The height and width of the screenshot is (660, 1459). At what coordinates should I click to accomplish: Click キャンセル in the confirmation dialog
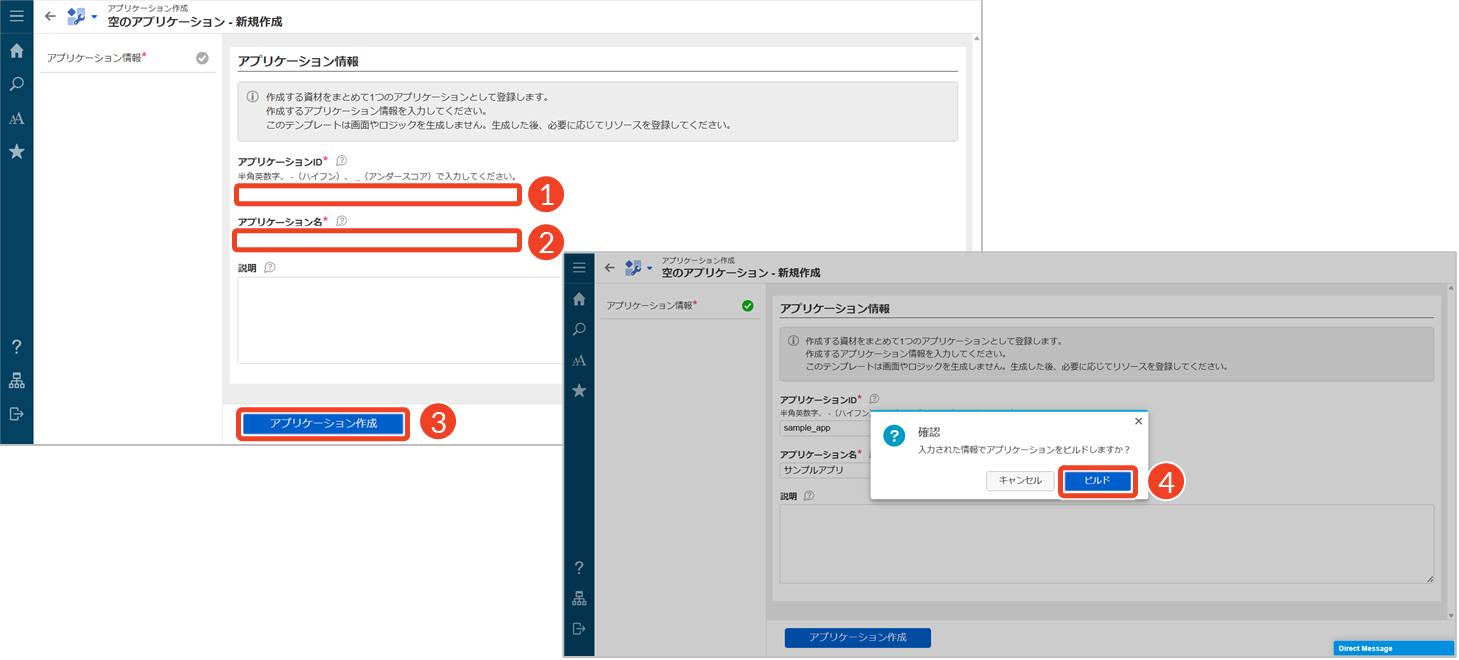click(x=1020, y=481)
